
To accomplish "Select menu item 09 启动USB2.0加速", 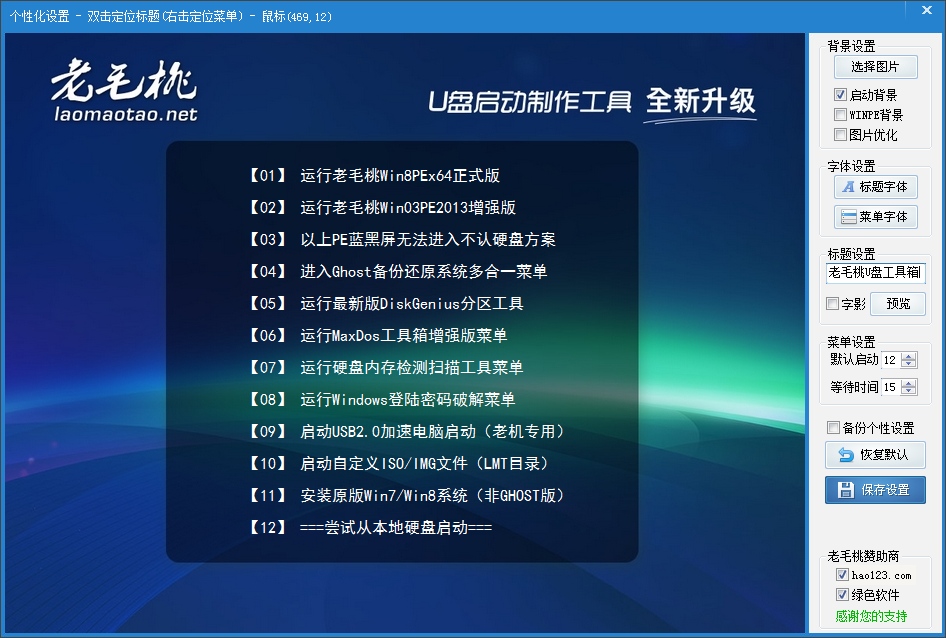I will (x=406, y=432).
